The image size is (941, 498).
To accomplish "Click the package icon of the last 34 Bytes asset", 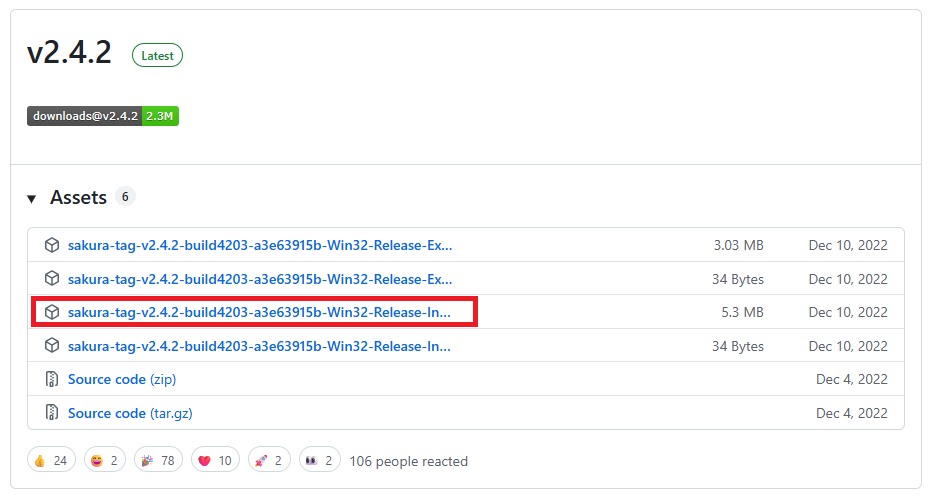I will 52,346.
